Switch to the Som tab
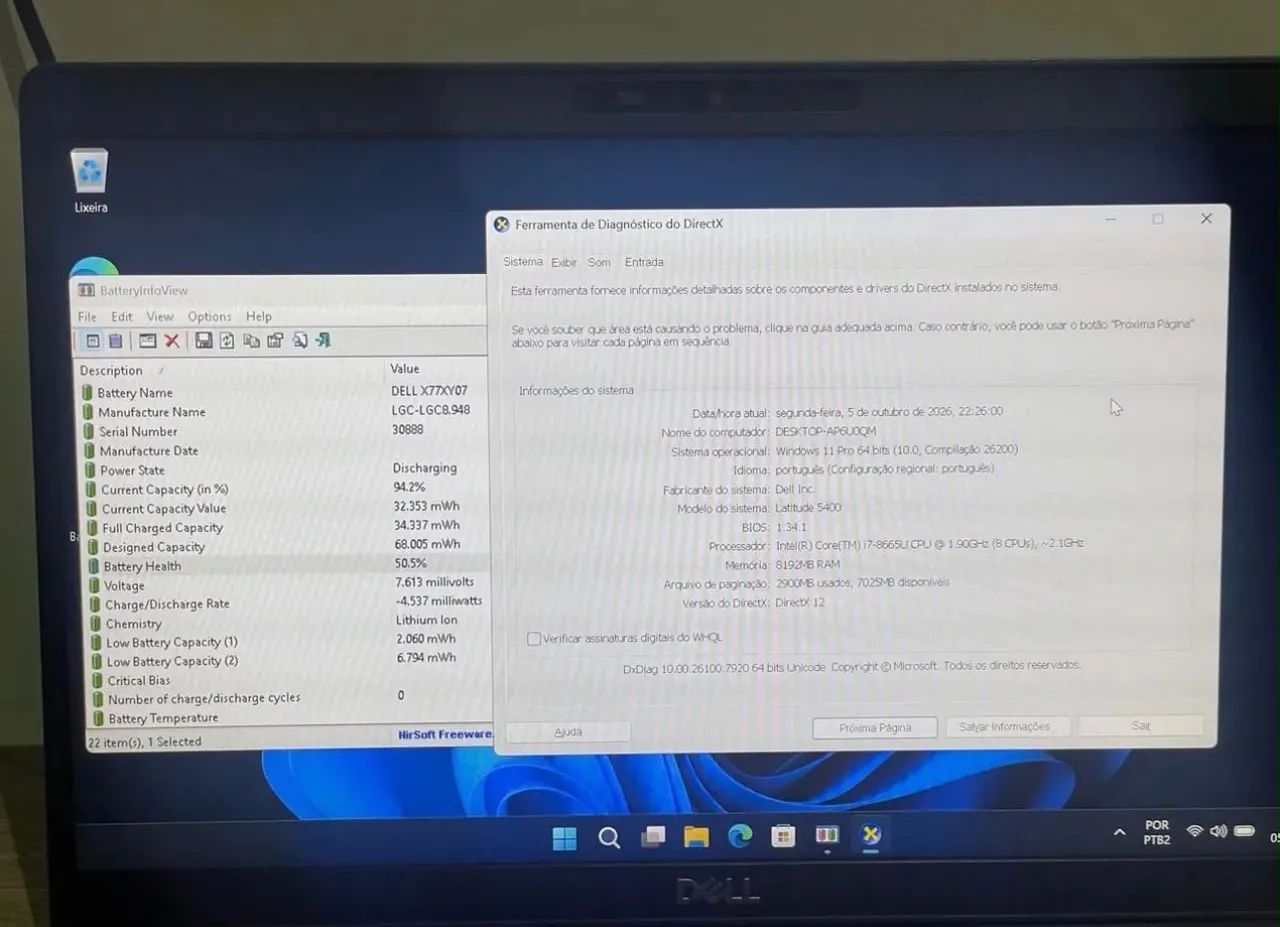Viewport: 1280px width, 927px height. [599, 262]
